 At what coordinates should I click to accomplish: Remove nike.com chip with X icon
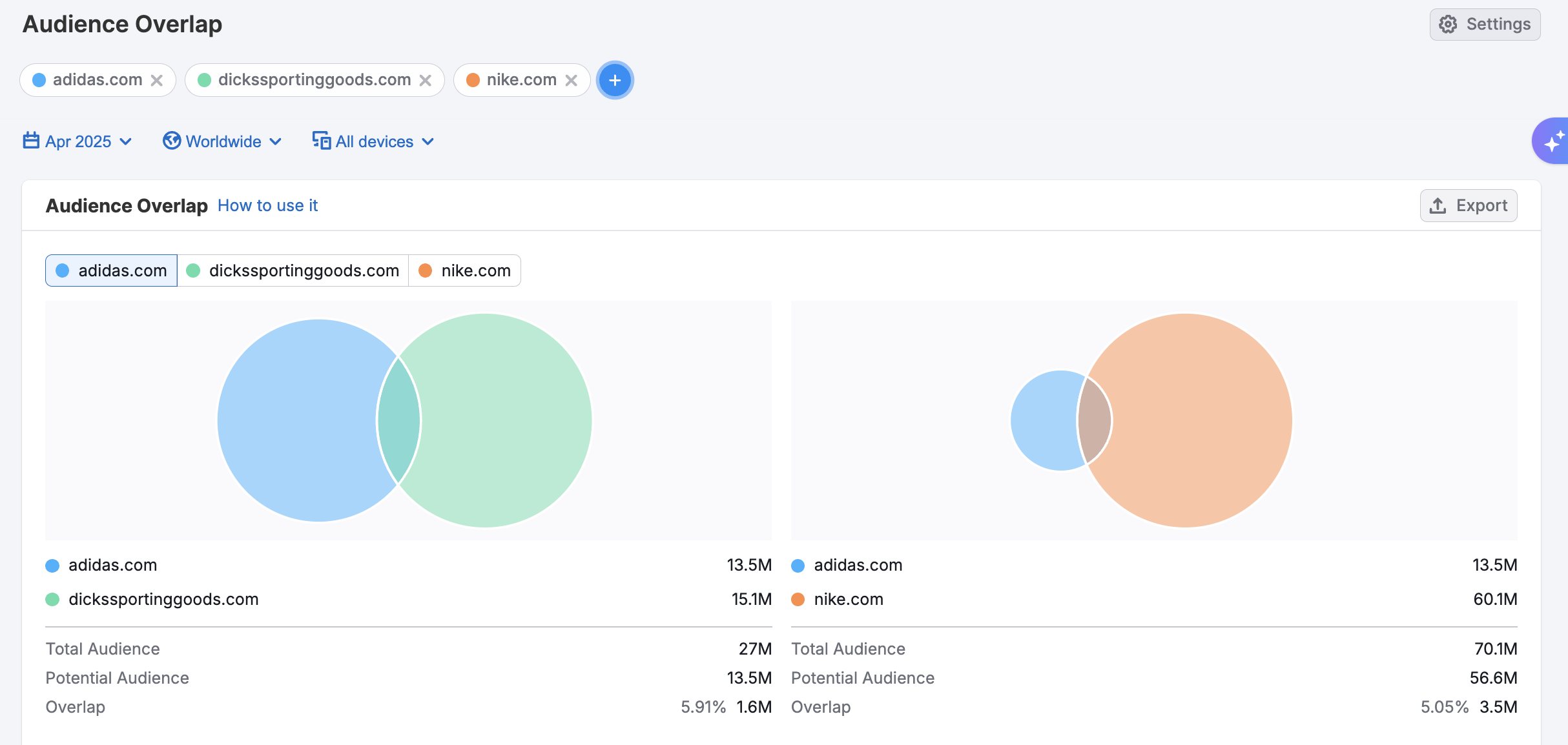[x=571, y=80]
